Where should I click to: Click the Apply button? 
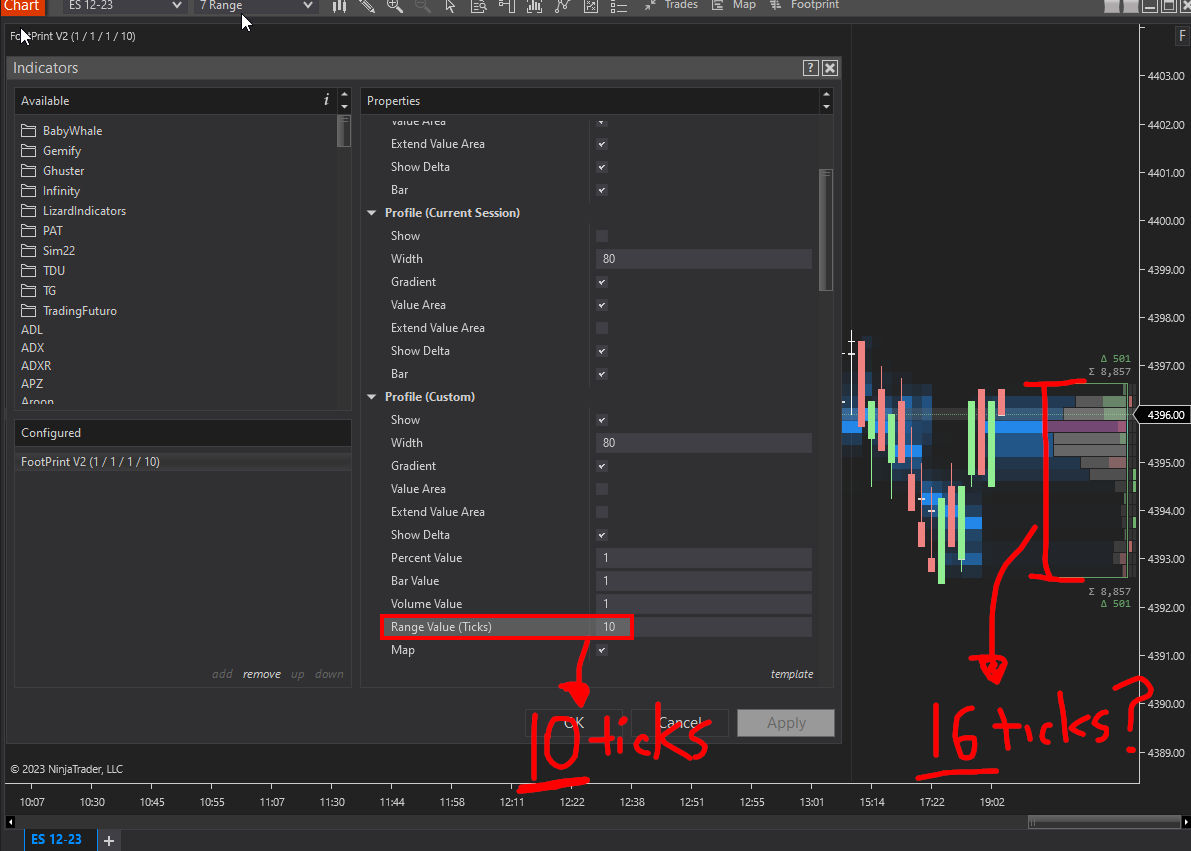pyautogui.click(x=786, y=723)
